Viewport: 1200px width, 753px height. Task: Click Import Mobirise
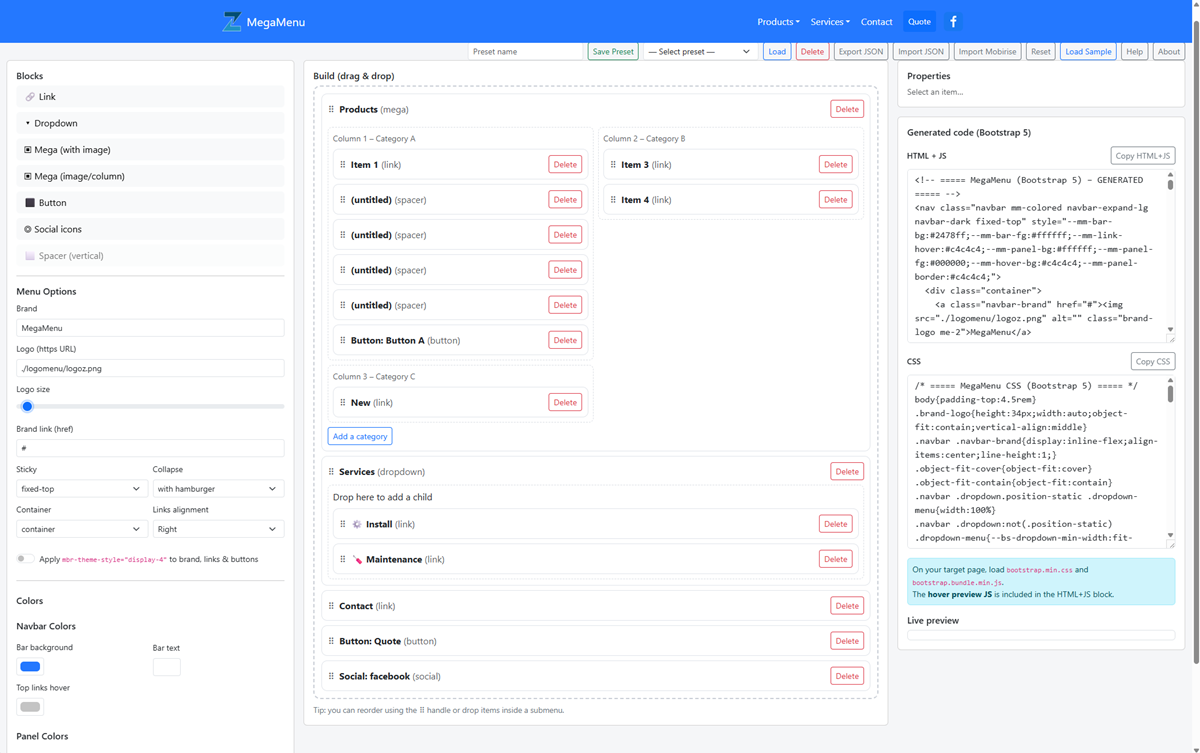tap(987, 51)
